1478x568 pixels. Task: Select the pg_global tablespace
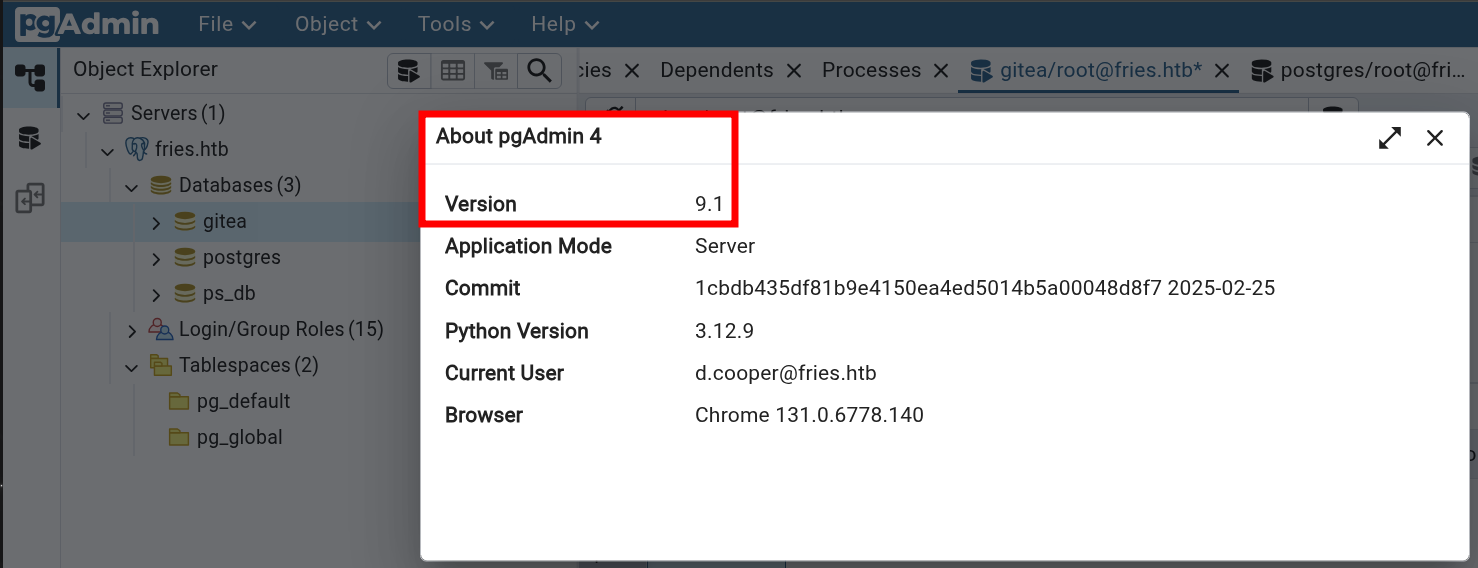(x=239, y=437)
